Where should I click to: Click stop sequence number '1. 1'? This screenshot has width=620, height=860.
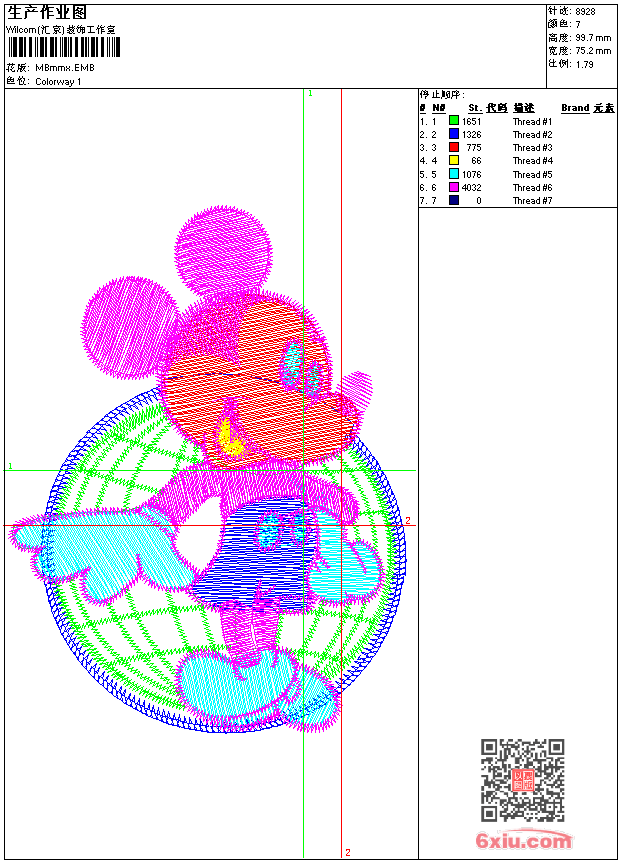click(x=428, y=121)
